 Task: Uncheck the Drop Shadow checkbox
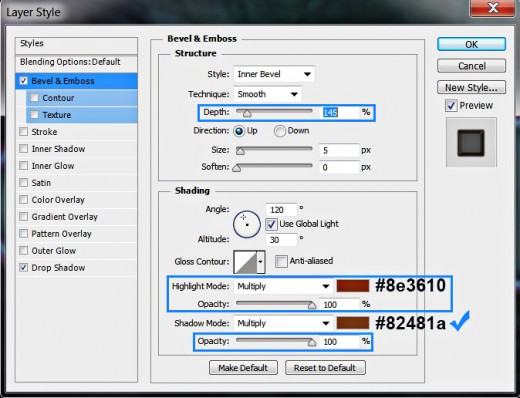(x=24, y=267)
